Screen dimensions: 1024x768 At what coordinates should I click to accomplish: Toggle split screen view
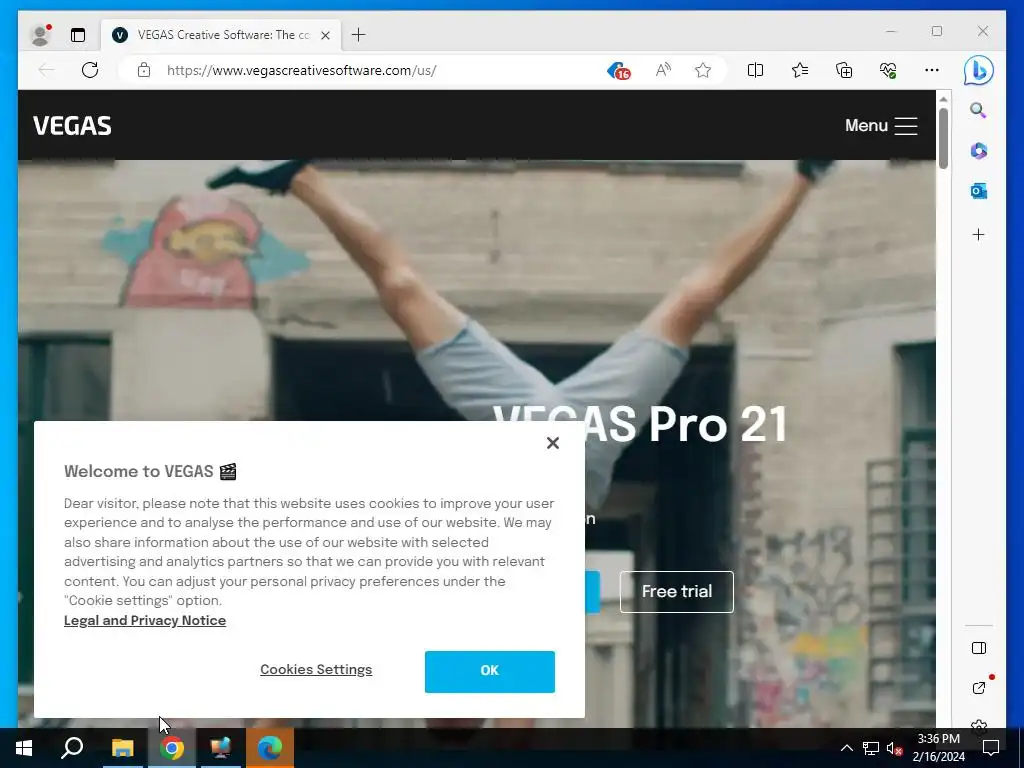[x=755, y=71]
